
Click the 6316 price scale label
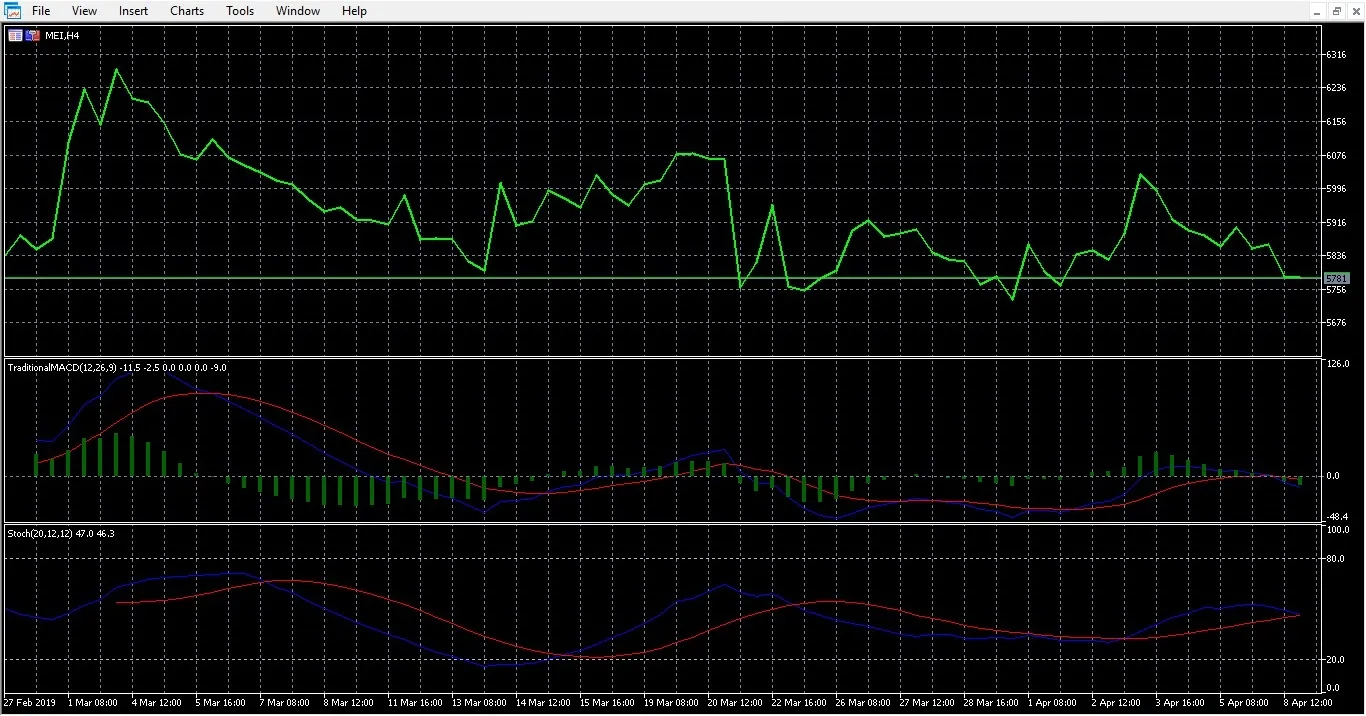coord(1336,55)
